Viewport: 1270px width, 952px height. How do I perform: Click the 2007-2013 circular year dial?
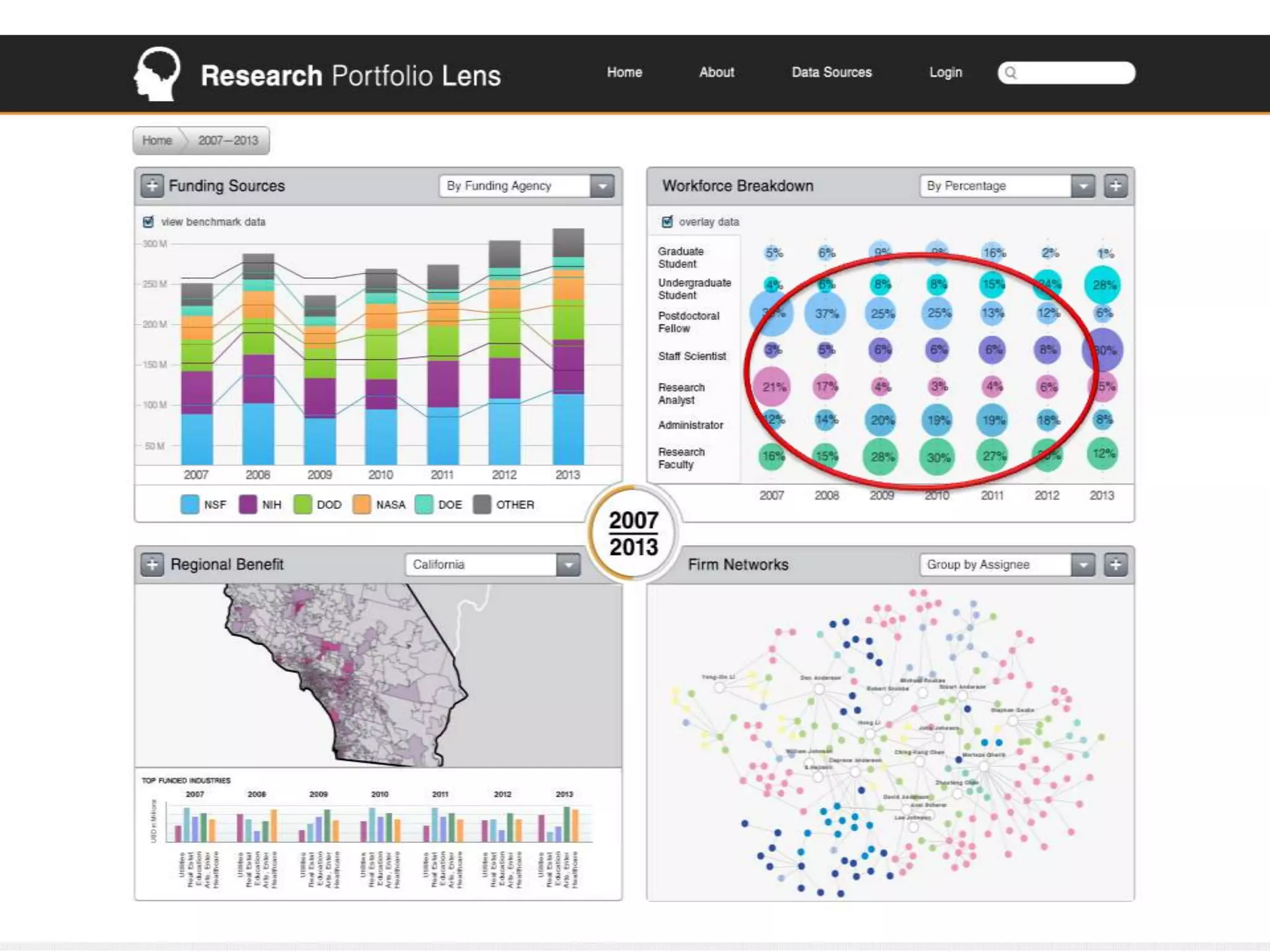(633, 534)
